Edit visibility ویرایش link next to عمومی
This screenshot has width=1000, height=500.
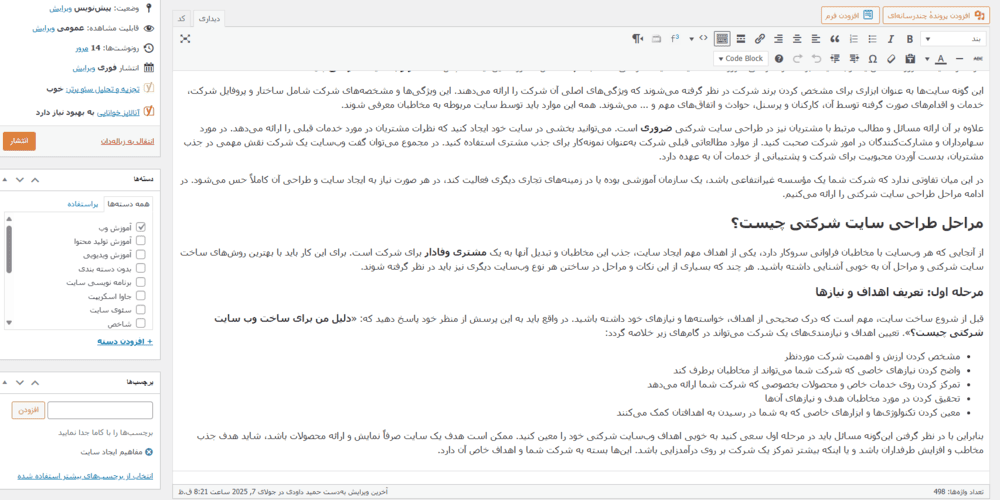[x=43, y=29]
